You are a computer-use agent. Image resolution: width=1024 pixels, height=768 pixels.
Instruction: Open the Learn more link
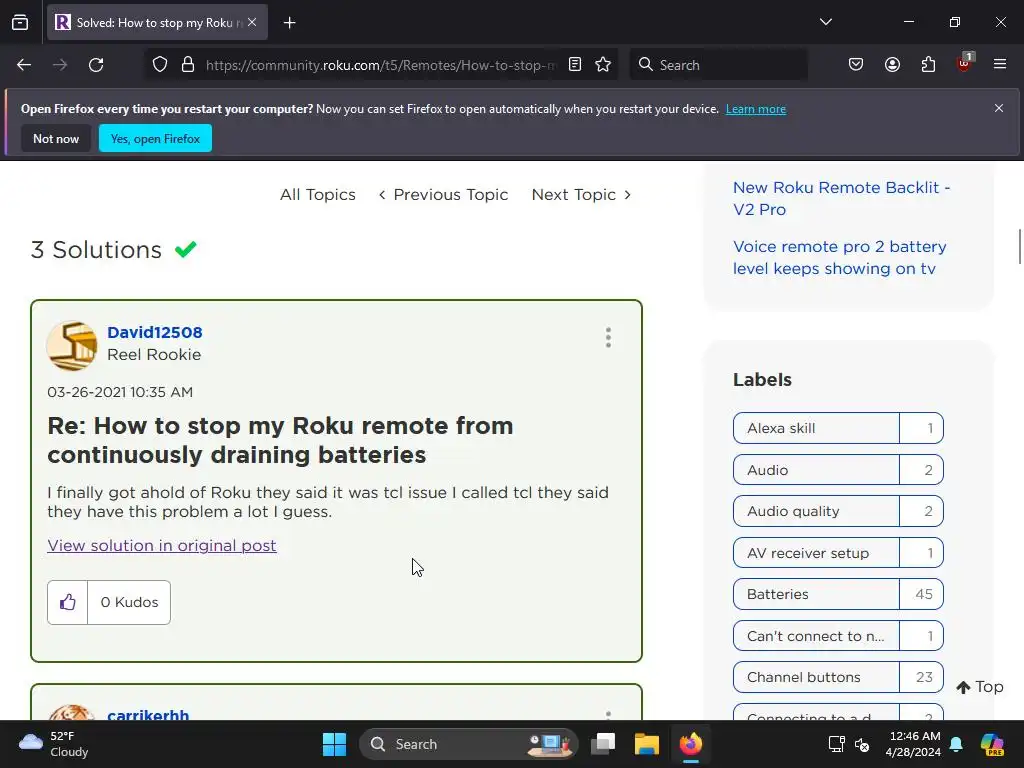(756, 109)
